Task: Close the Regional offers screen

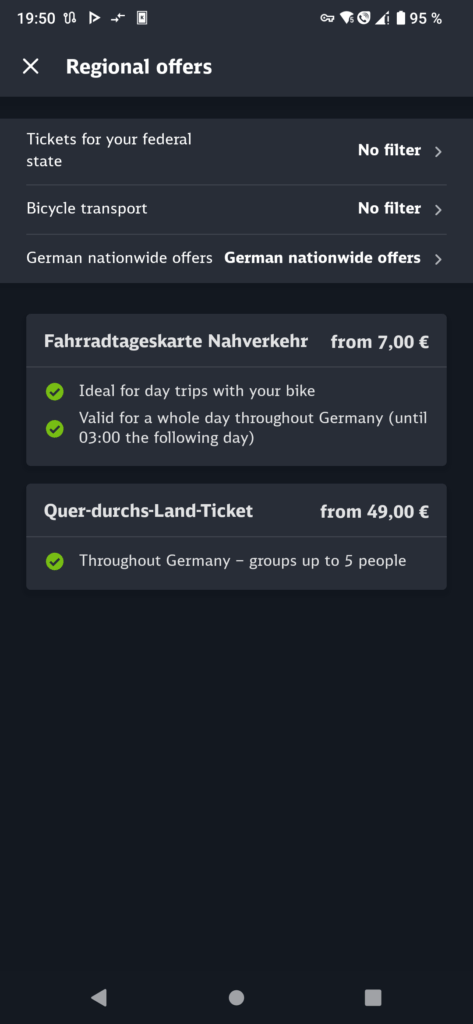Action: click(x=31, y=67)
